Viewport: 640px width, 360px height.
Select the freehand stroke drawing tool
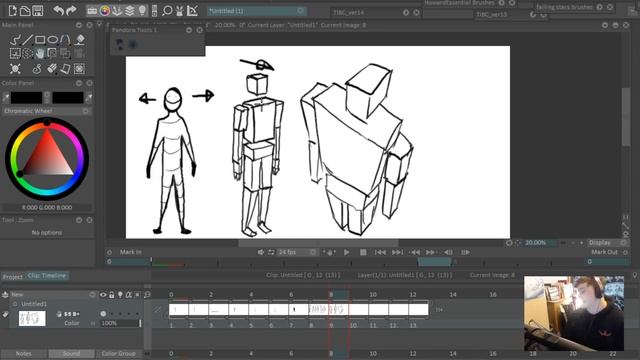coord(15,40)
